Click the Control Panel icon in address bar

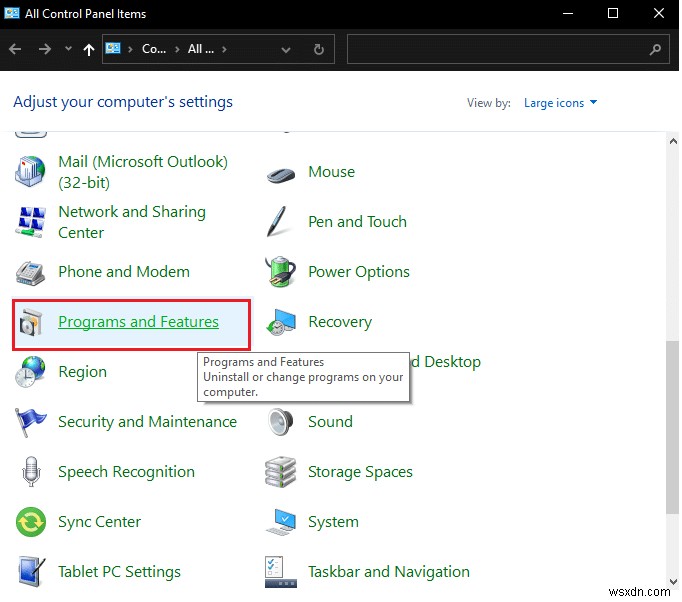pos(113,48)
